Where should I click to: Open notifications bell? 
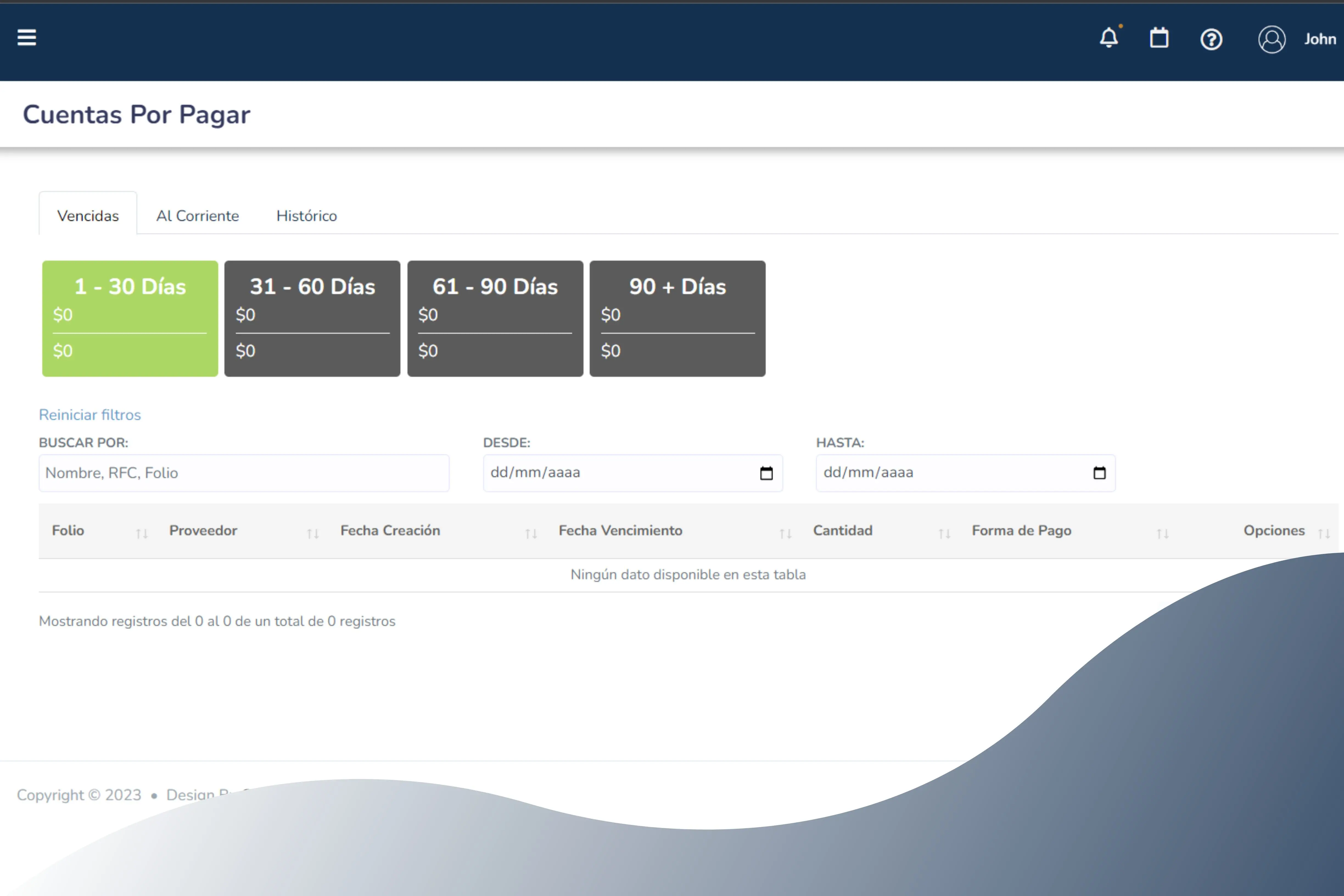1109,38
